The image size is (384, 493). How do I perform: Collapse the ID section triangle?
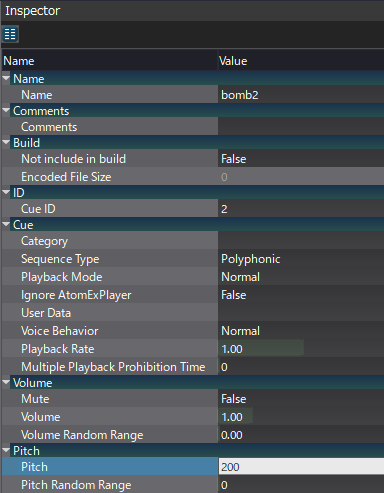(x=6, y=192)
